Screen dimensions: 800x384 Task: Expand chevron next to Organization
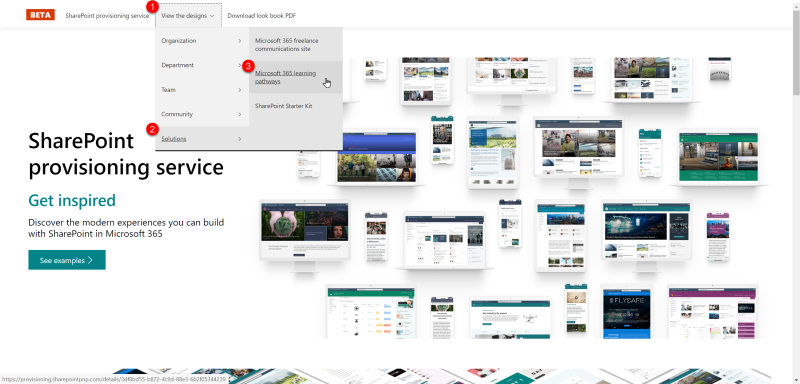pyautogui.click(x=239, y=41)
